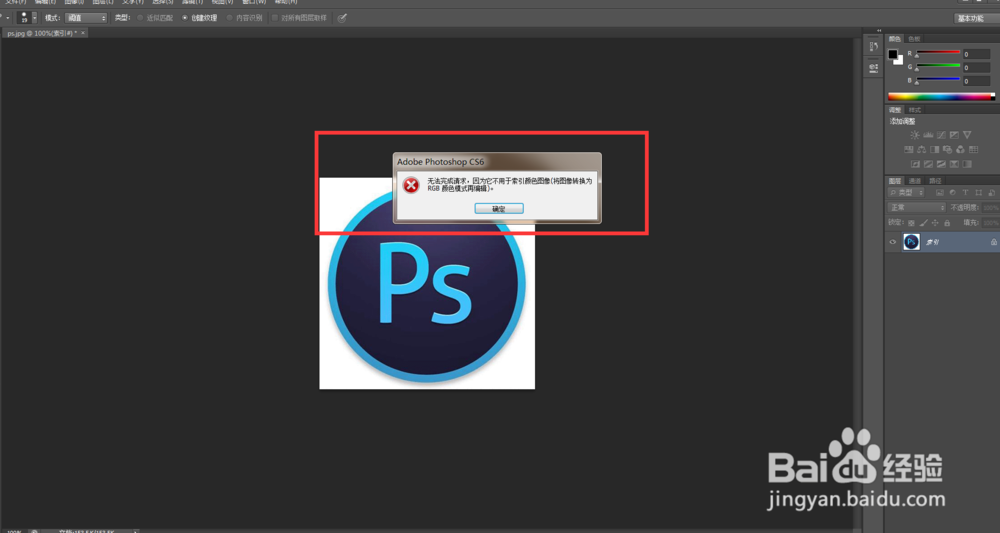Add a Photo Filter adjustment

[x=948, y=150]
